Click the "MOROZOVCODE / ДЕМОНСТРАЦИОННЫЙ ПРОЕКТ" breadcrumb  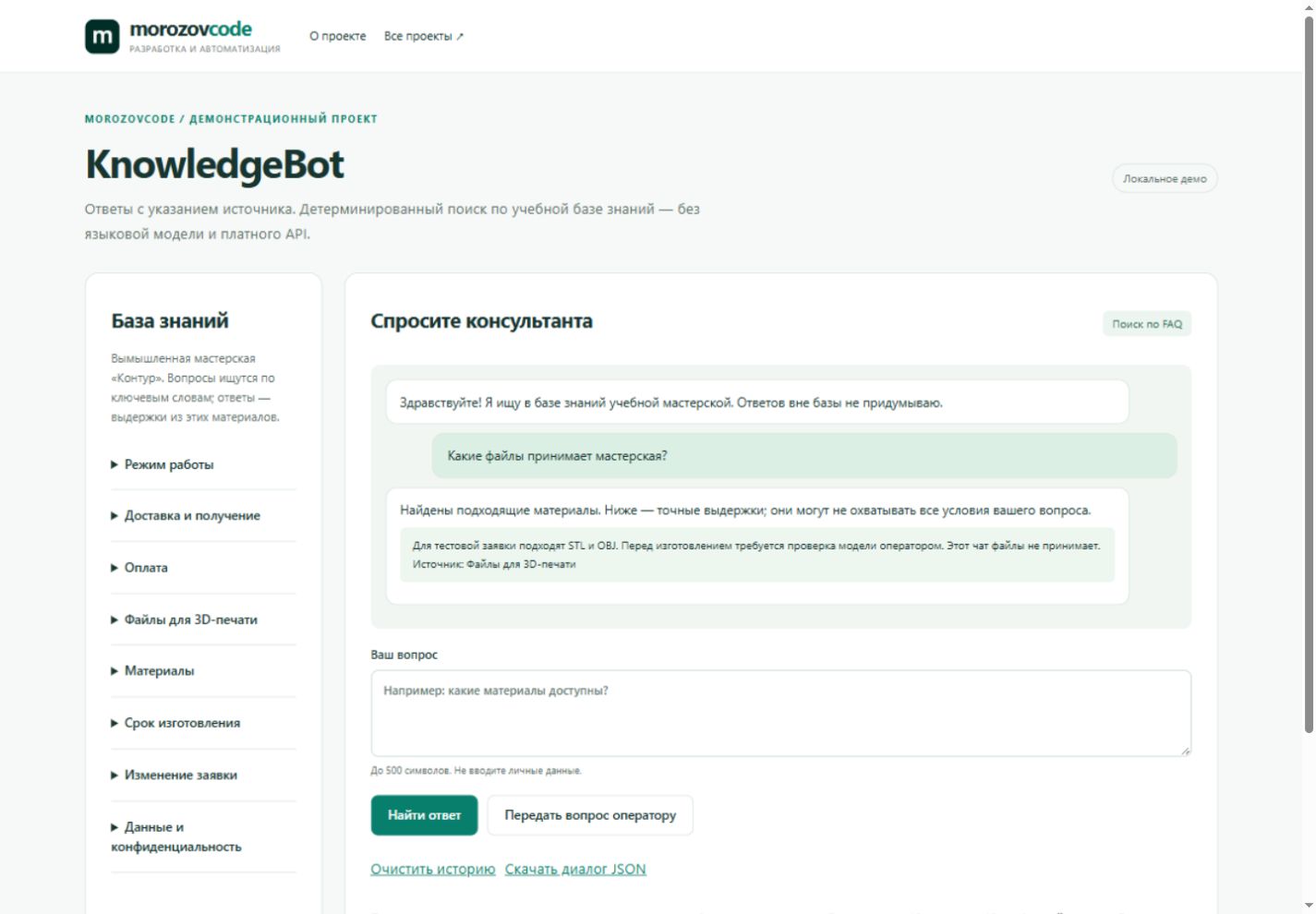pyautogui.click(x=231, y=119)
